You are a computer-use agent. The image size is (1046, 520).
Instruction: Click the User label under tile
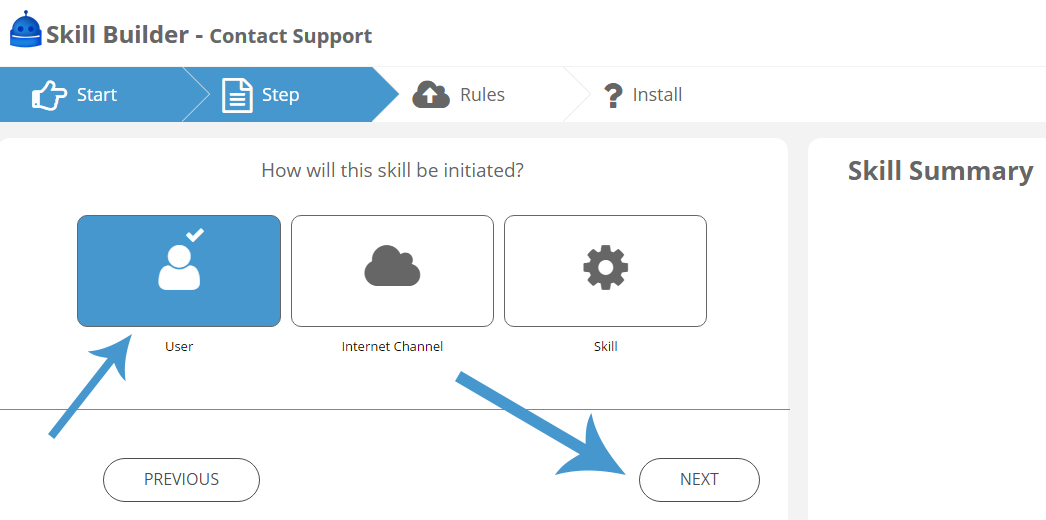click(179, 347)
